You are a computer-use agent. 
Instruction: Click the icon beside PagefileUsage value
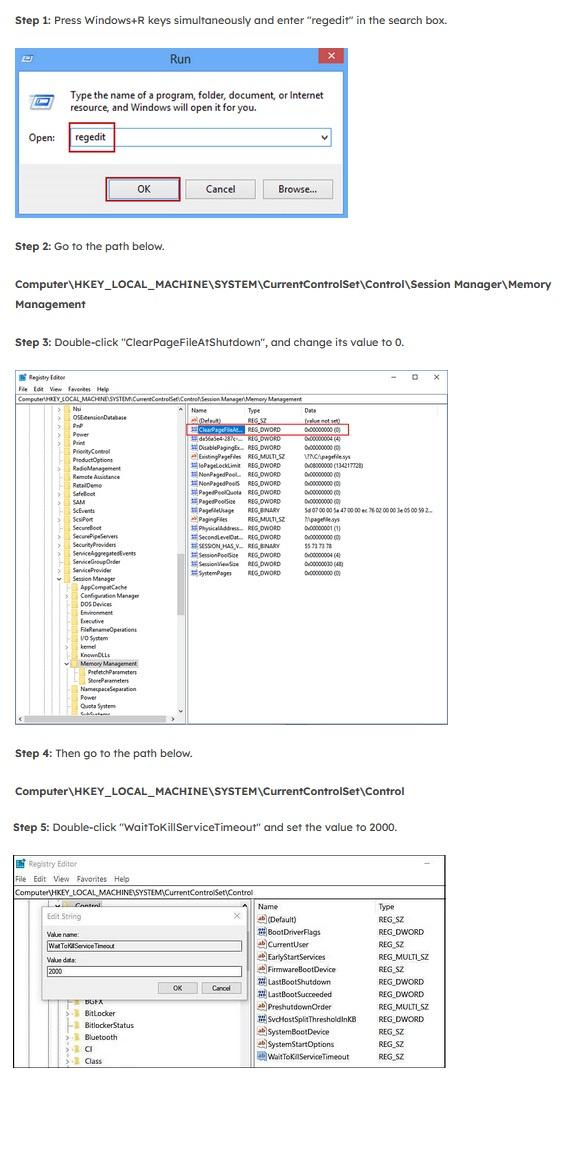194,510
